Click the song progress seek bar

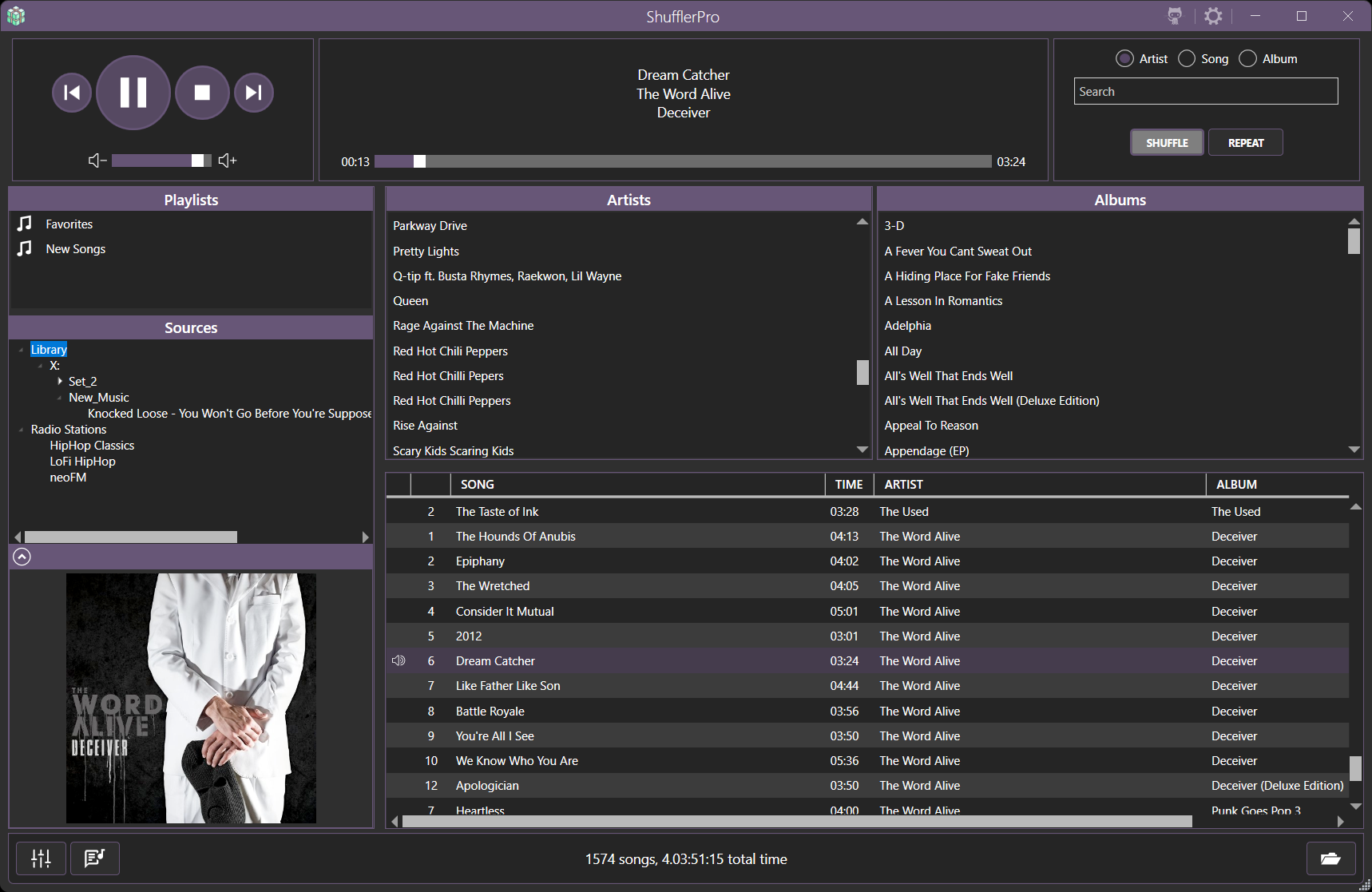point(683,161)
